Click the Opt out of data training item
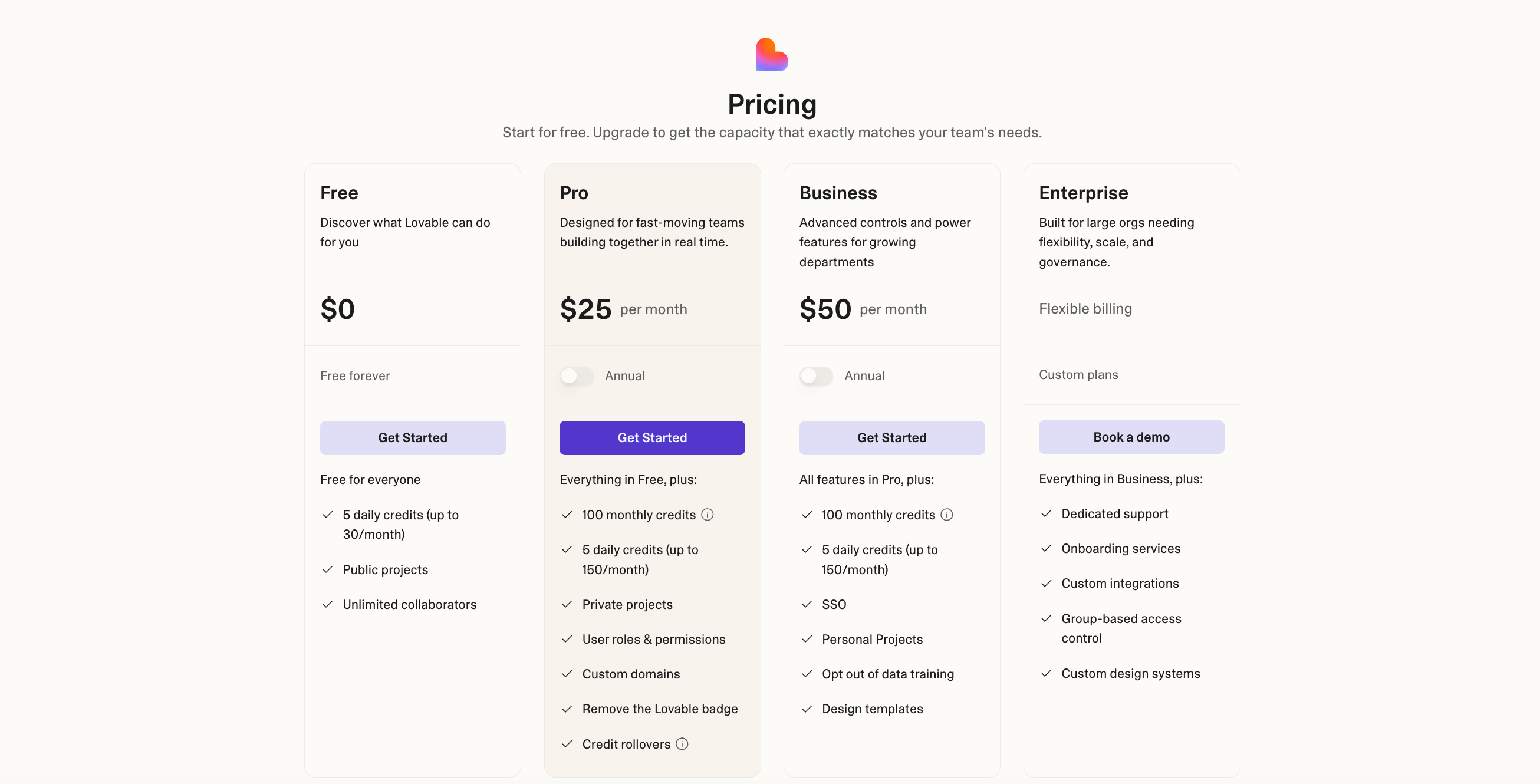1540x784 pixels. pyautogui.click(x=888, y=674)
